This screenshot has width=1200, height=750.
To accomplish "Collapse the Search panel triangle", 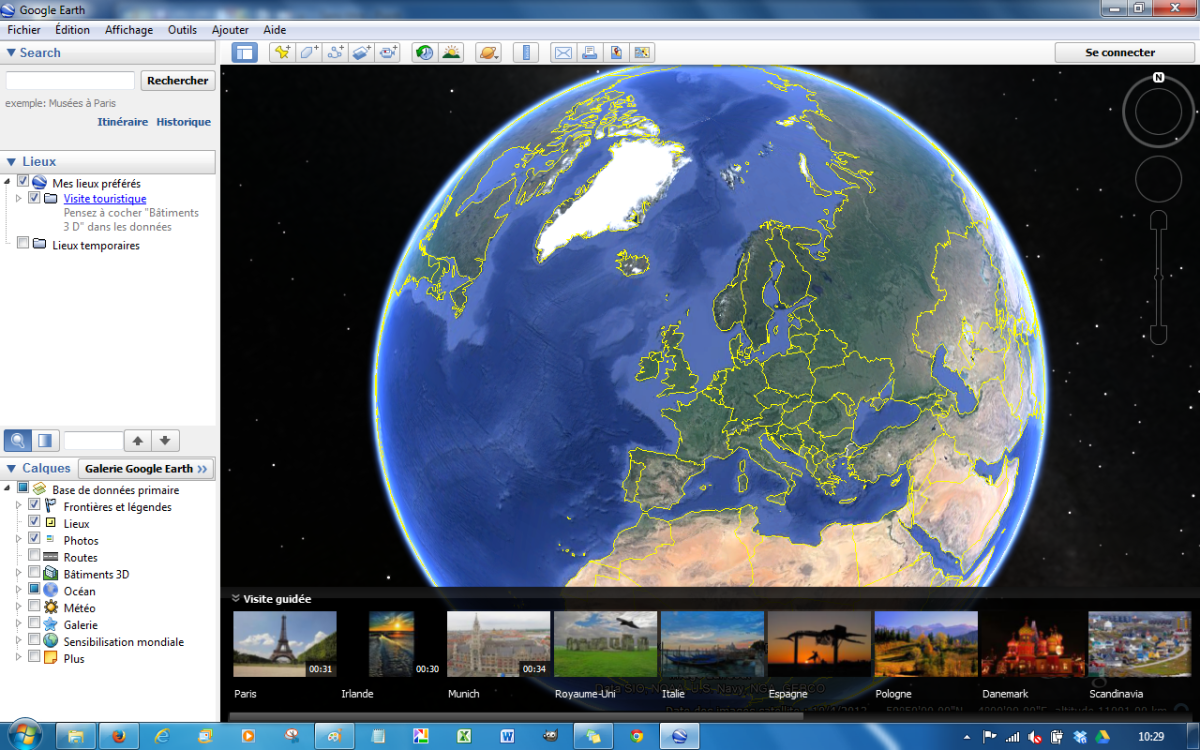I will (x=11, y=53).
